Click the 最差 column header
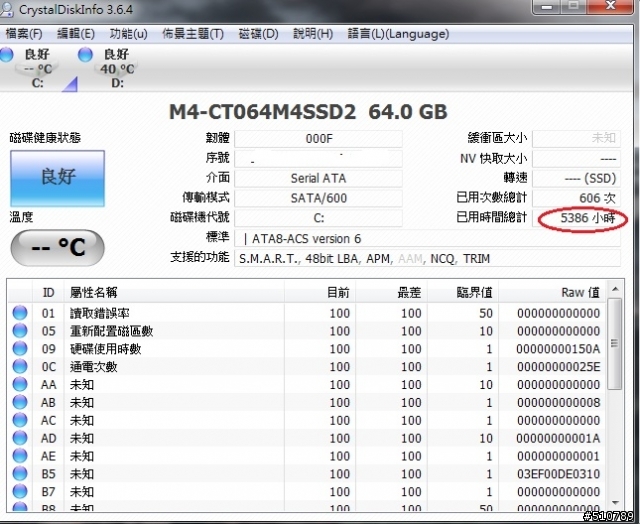 [x=391, y=292]
